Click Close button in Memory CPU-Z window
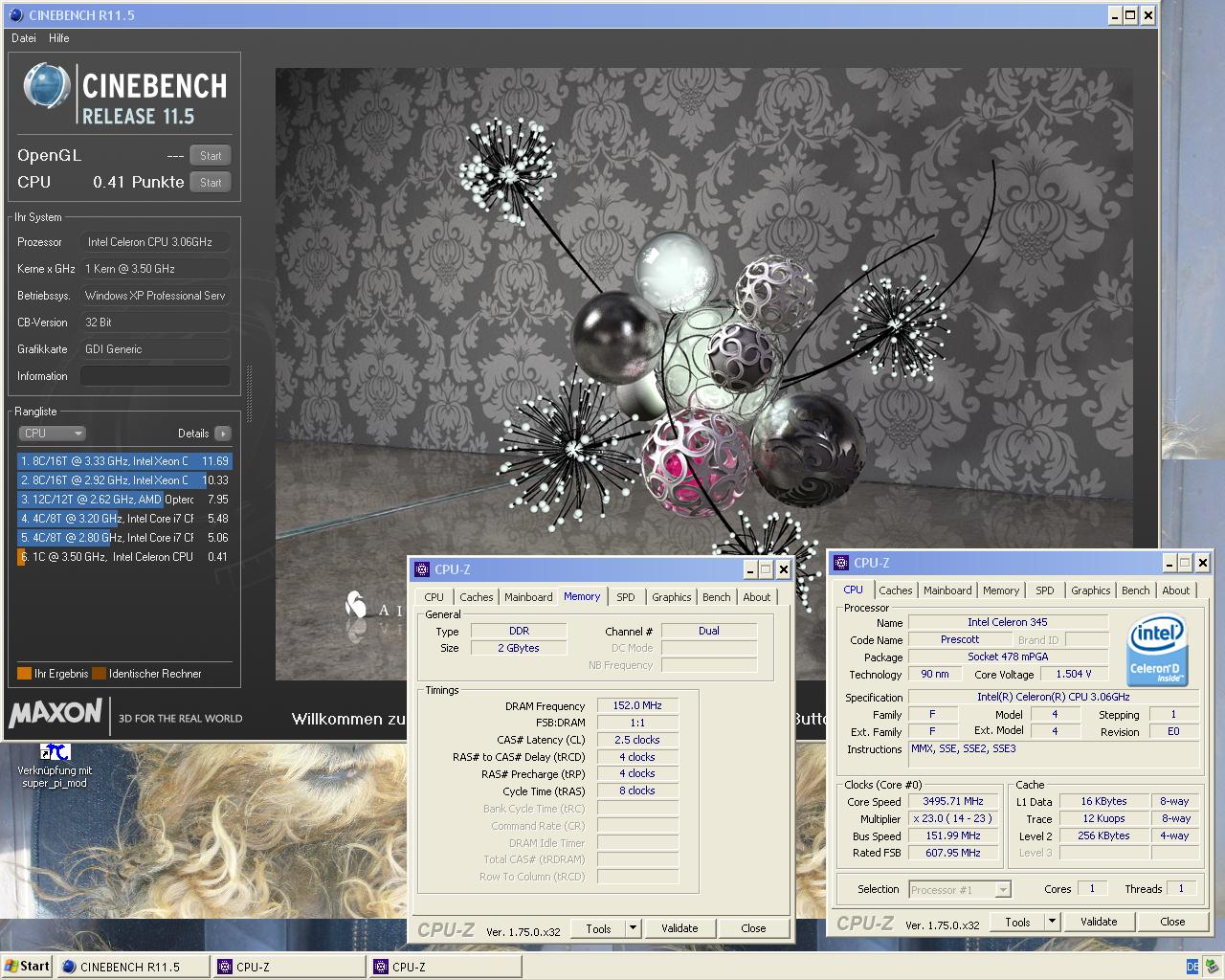This screenshot has height=980, width=1225. (x=753, y=928)
